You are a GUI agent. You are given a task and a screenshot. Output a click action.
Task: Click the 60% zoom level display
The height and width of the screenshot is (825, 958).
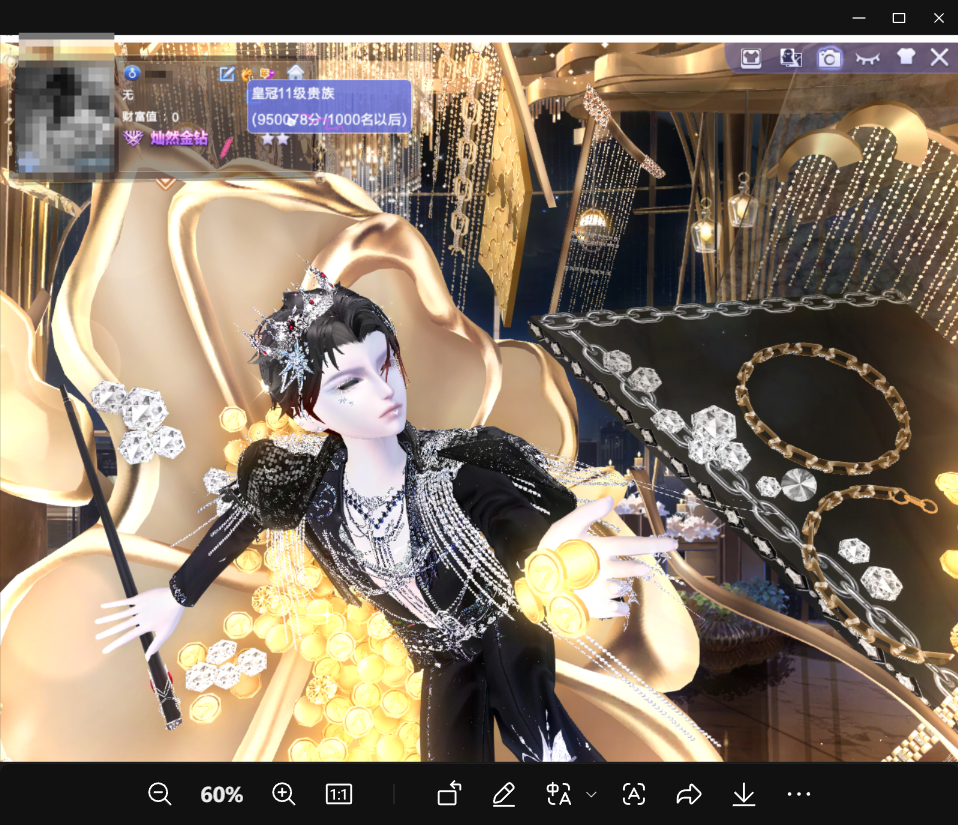(222, 795)
